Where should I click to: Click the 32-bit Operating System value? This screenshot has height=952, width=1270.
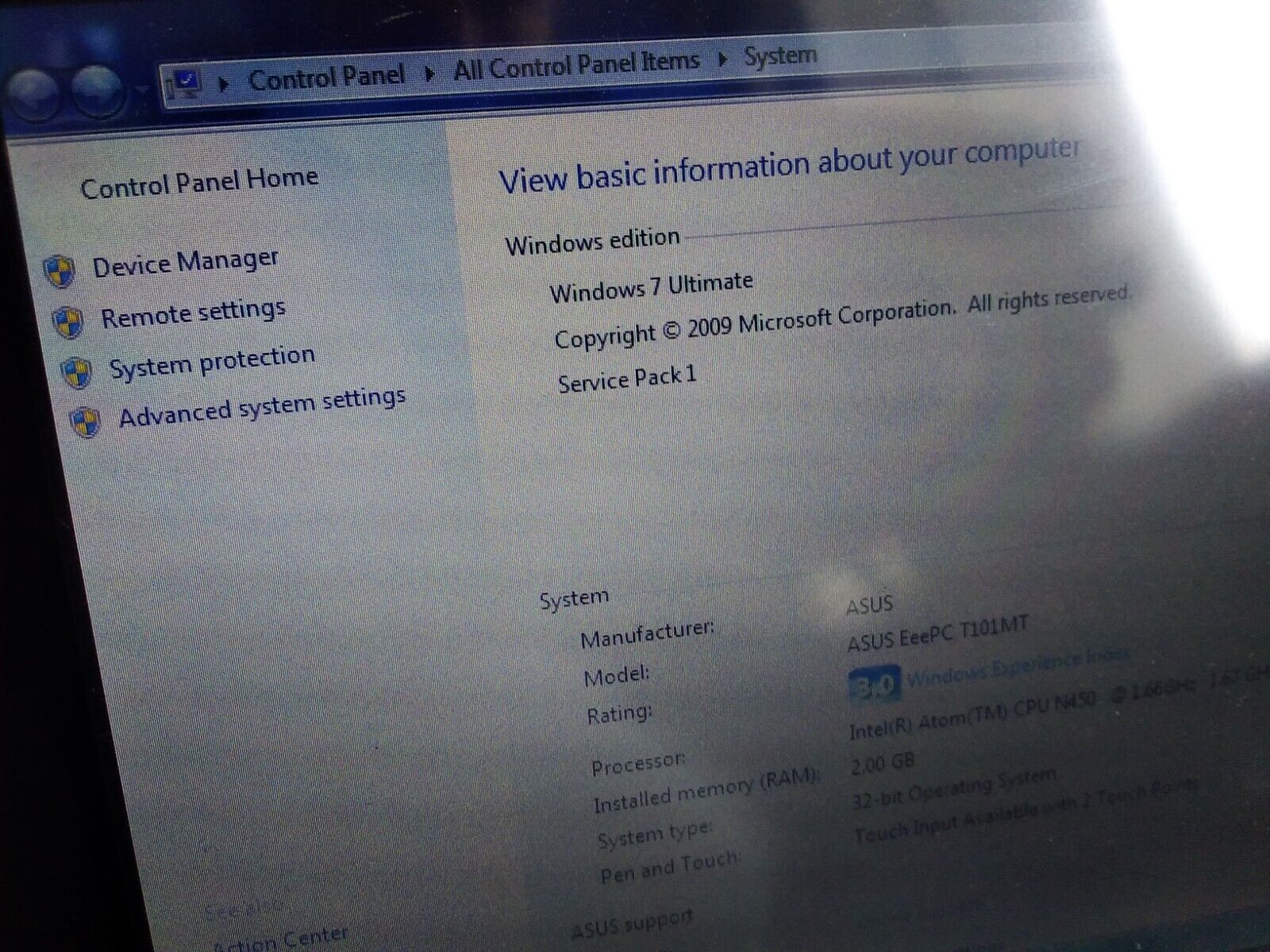[953, 787]
